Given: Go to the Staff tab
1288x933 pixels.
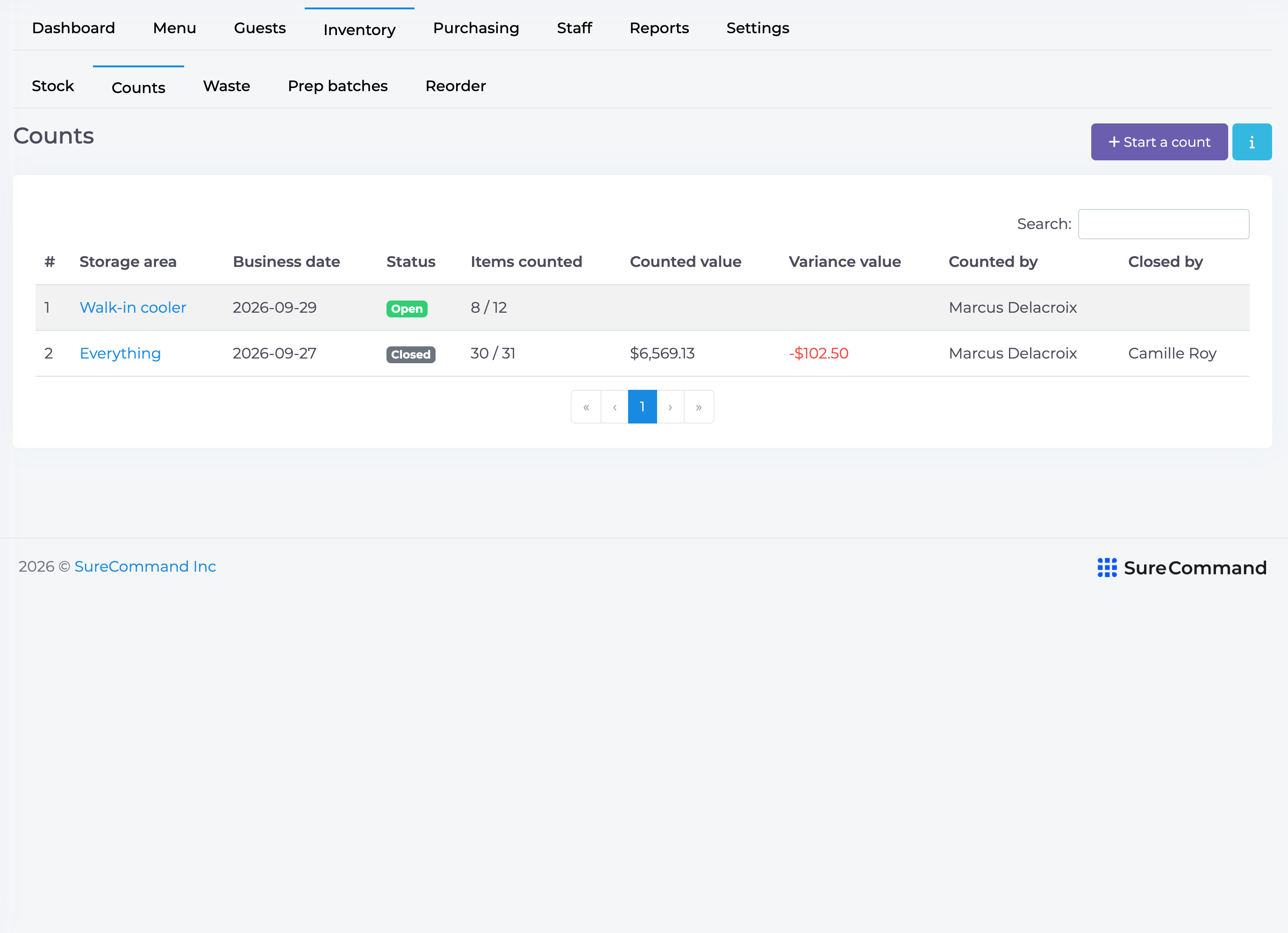Looking at the screenshot, I should (x=574, y=28).
